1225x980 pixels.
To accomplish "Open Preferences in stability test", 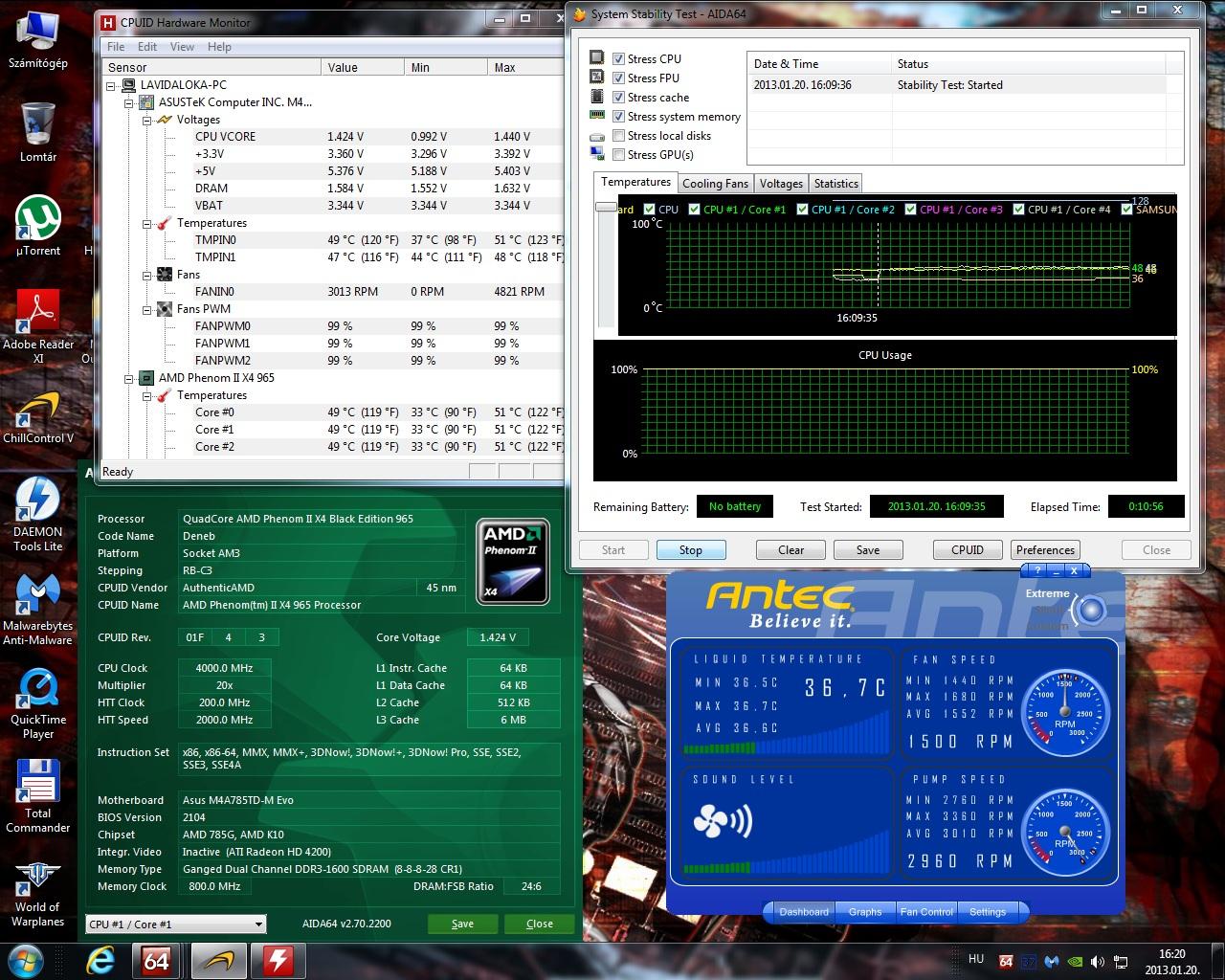I will [x=1045, y=550].
